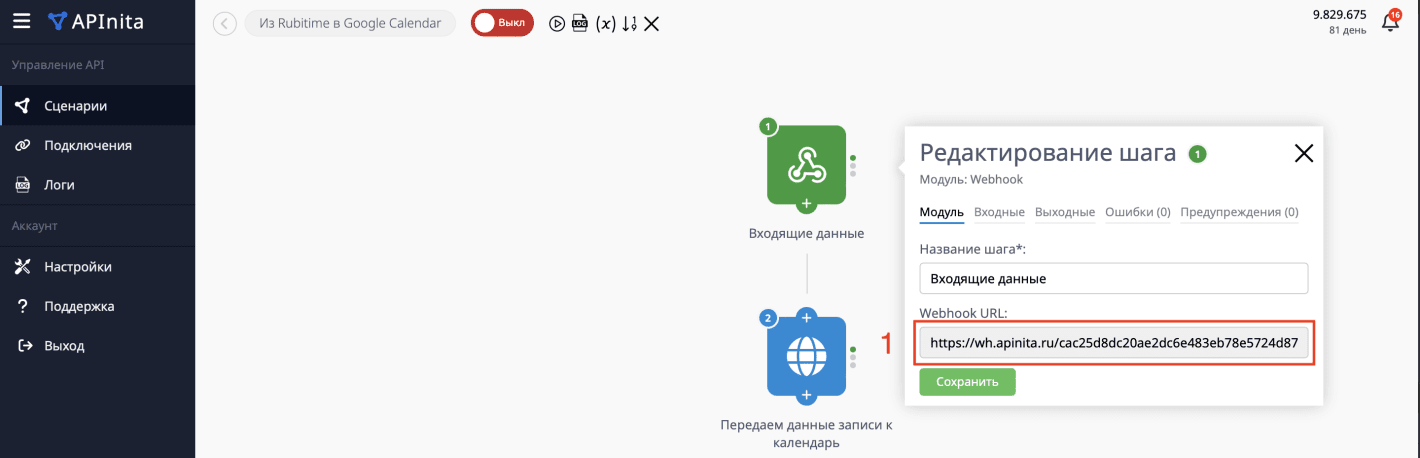Screen dimensions: 1420x458
Task: Open 'Поддержка' in the sidebar
Action: pos(97,306)
